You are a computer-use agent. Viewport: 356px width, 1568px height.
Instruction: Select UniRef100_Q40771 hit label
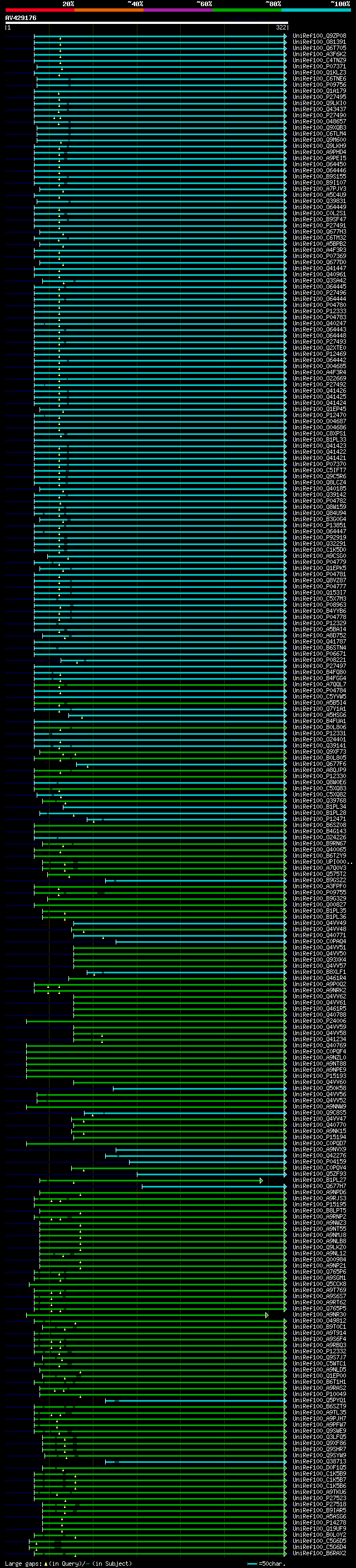(319, 936)
